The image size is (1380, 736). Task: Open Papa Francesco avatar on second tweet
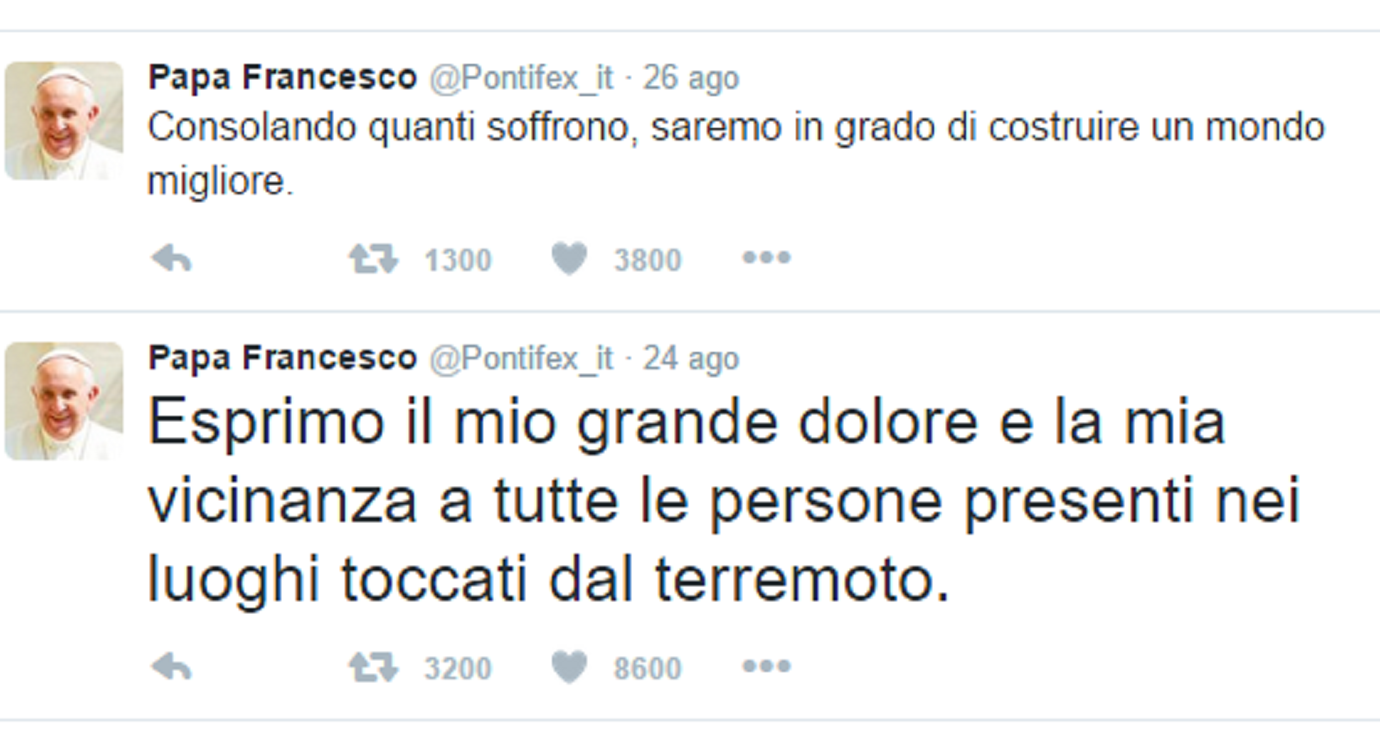click(64, 401)
